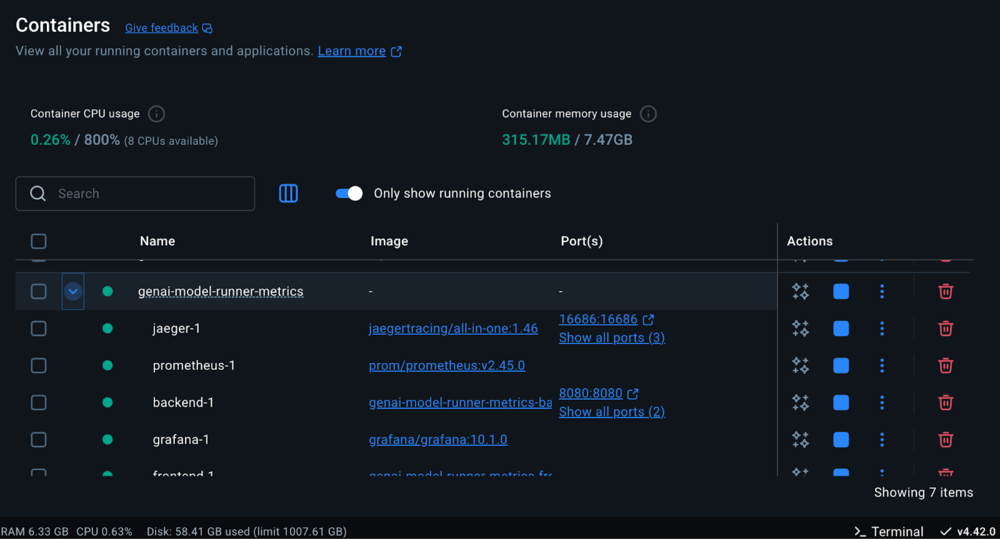Toggle Only show running containers switch
Screen dimensions: 1000x539
[x=349, y=194]
